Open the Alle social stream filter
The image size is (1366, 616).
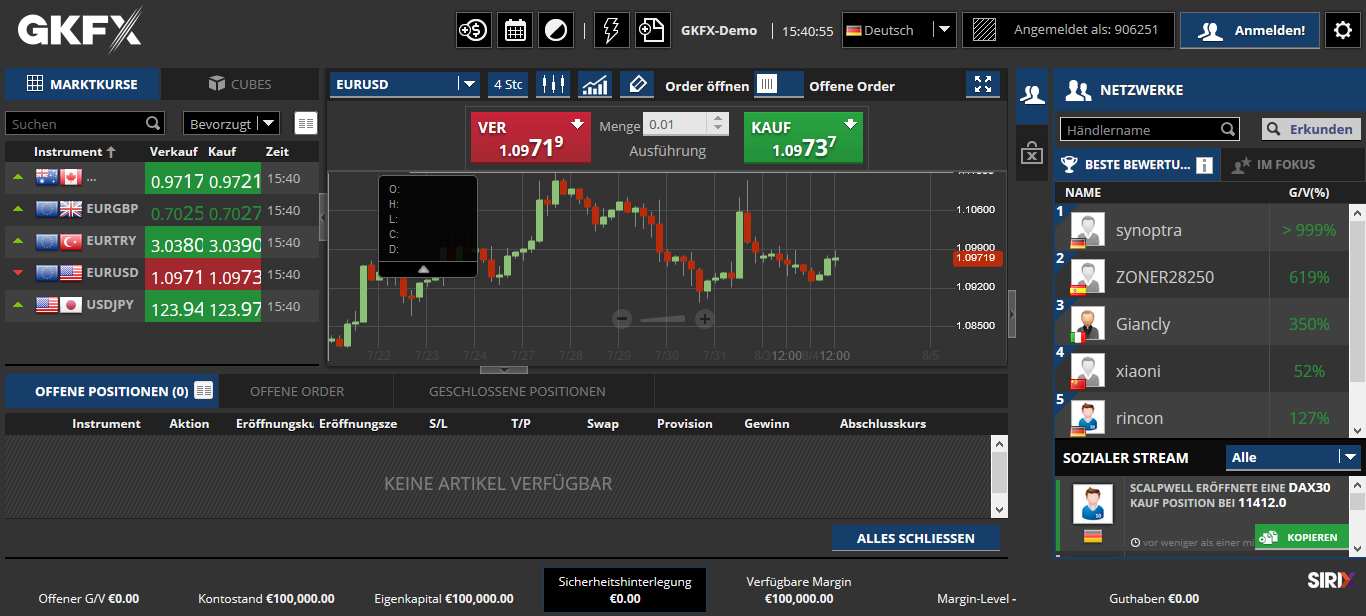[x=1294, y=457]
